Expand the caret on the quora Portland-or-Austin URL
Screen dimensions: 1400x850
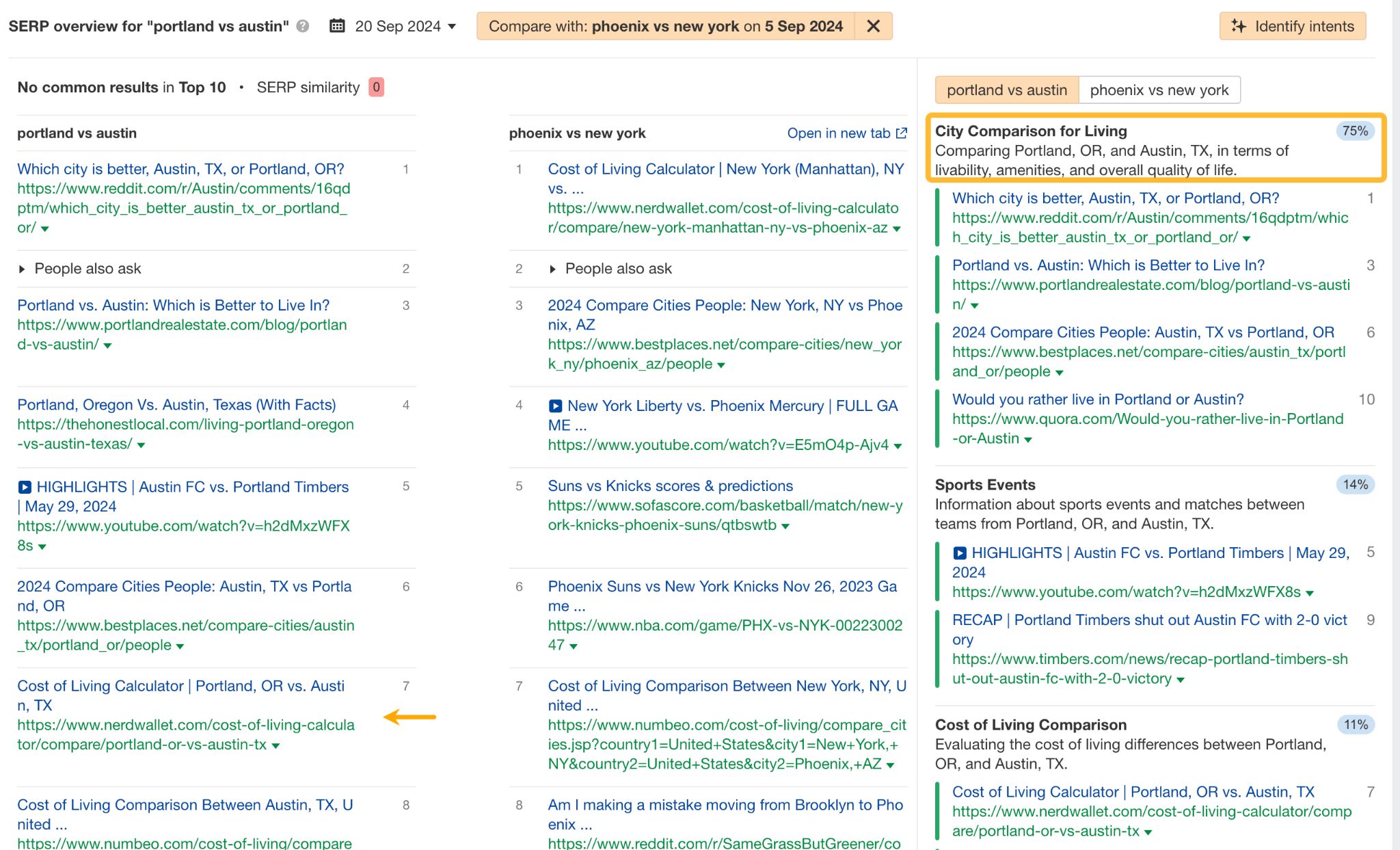point(1028,438)
